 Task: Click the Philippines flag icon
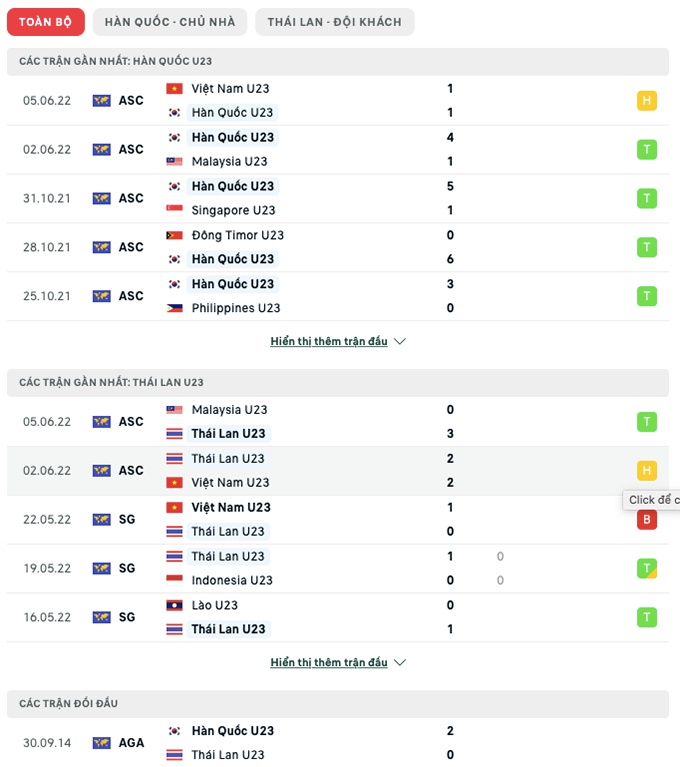(175, 308)
